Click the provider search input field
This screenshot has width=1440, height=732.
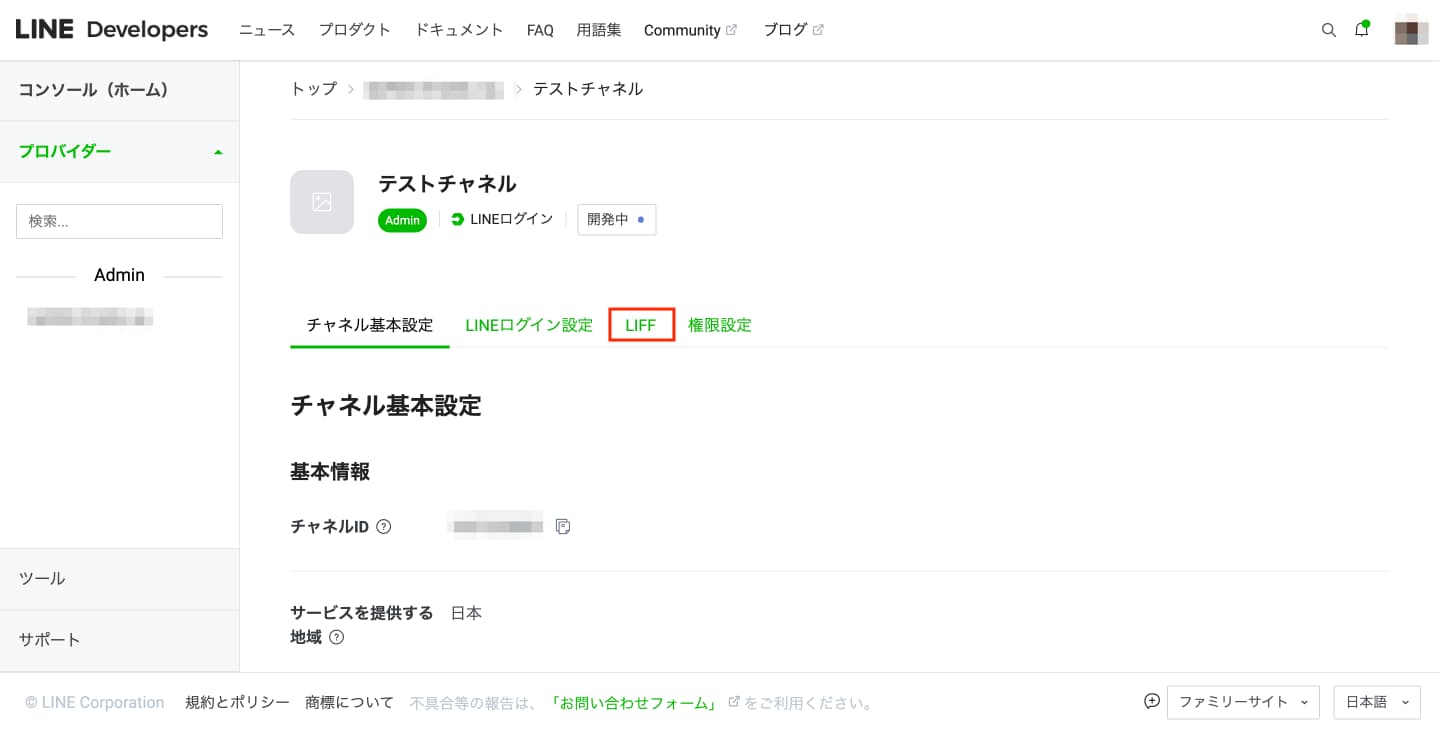tap(119, 221)
